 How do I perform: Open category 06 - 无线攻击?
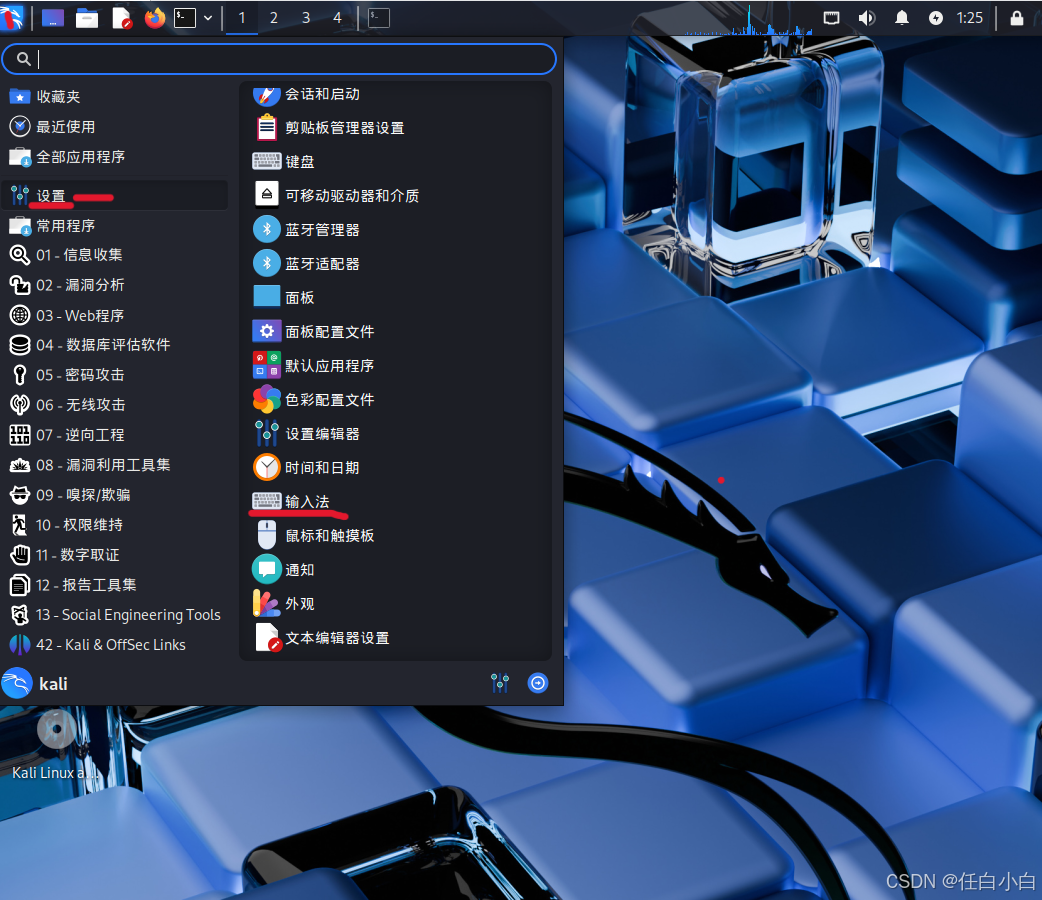pos(114,405)
